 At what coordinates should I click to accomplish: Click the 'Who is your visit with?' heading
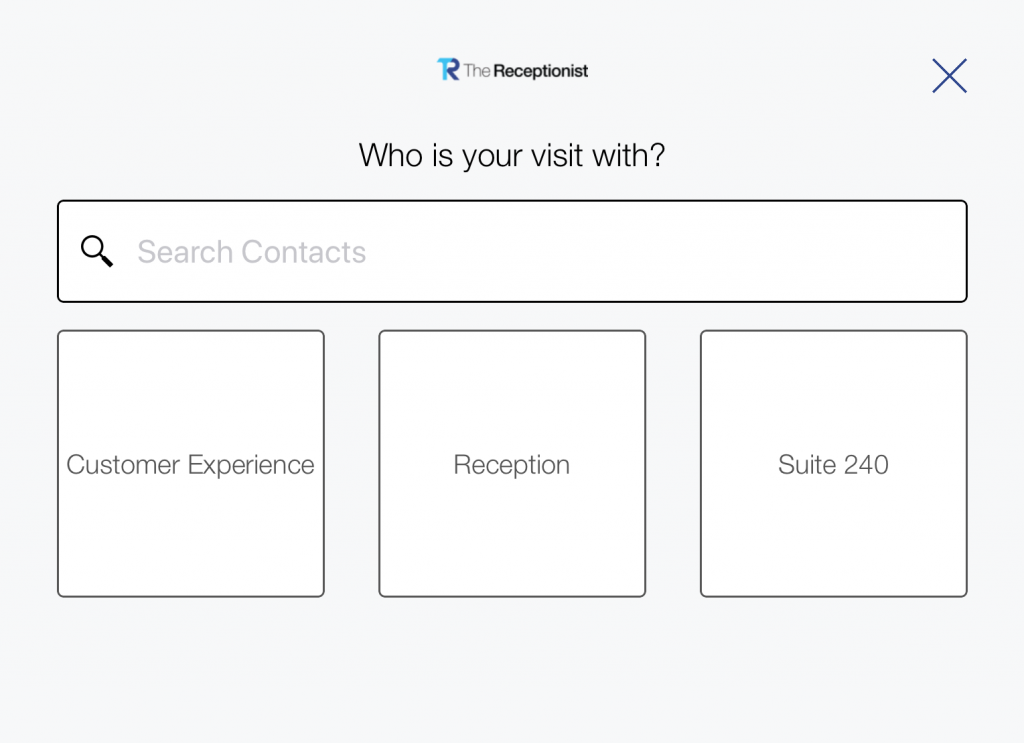(x=512, y=155)
